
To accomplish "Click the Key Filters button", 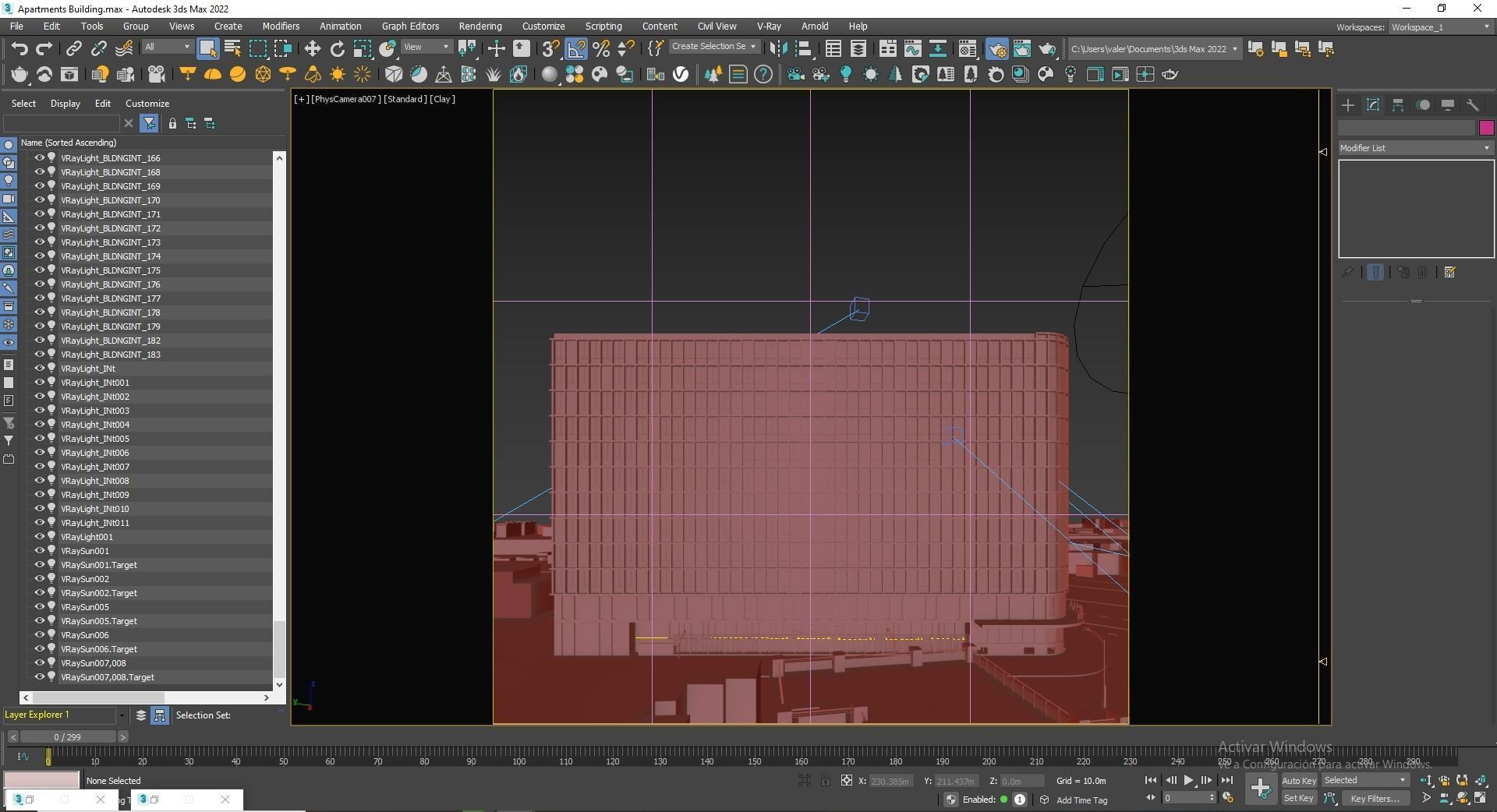I will [1375, 798].
